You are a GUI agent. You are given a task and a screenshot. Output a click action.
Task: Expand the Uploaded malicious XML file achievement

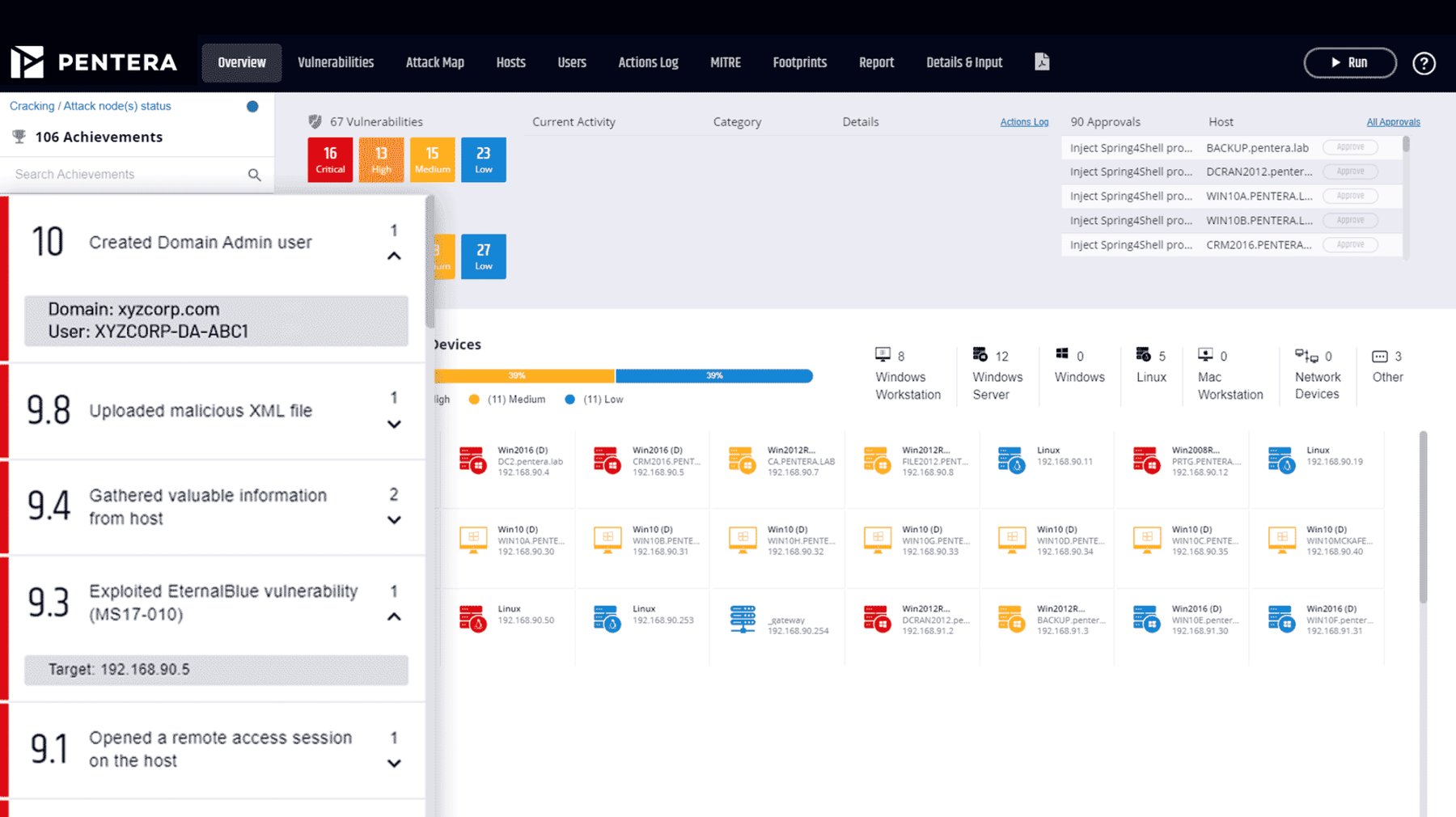point(394,424)
